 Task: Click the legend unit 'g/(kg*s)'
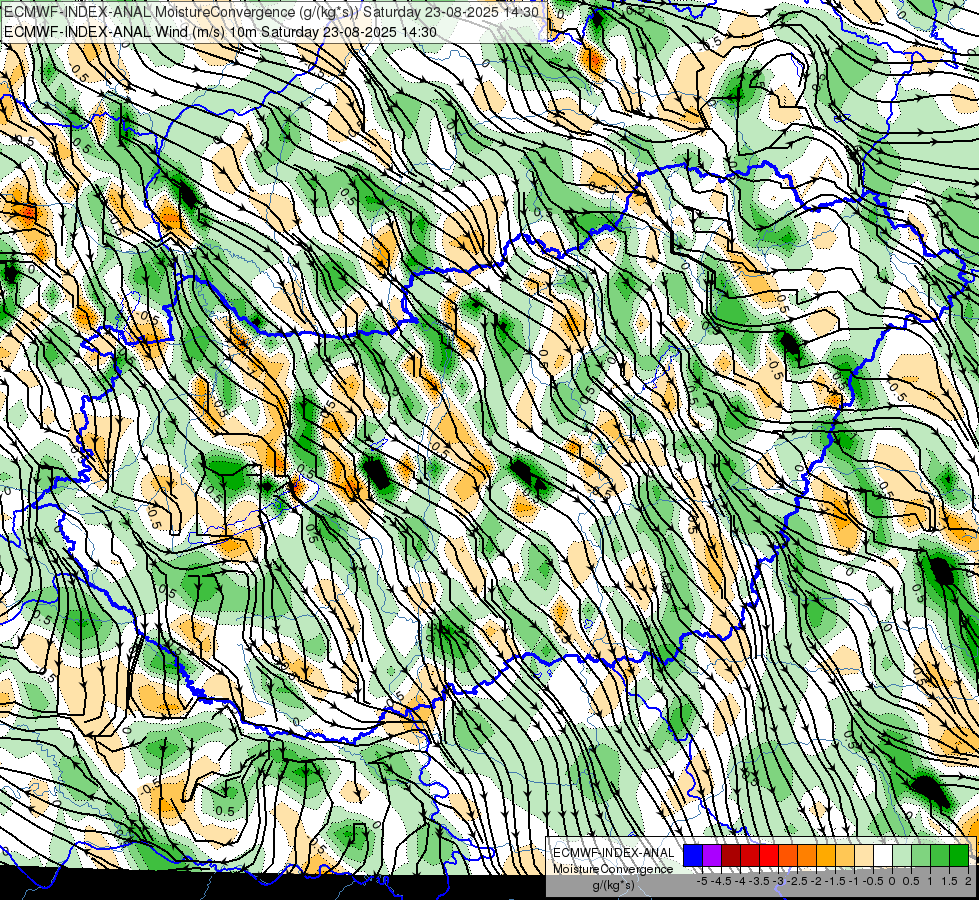(x=613, y=885)
